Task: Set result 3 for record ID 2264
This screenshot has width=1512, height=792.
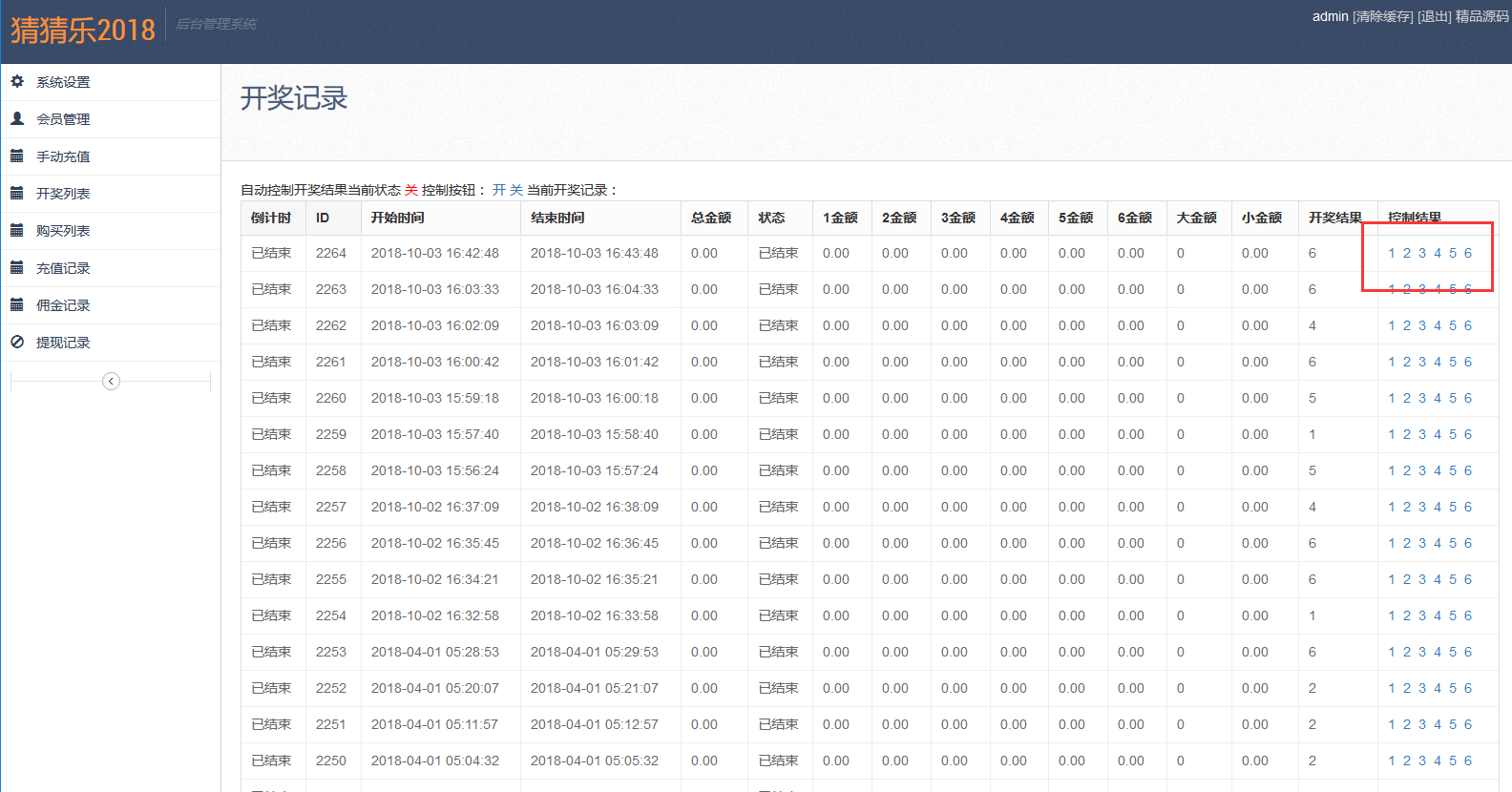Action: pyautogui.click(x=1422, y=253)
